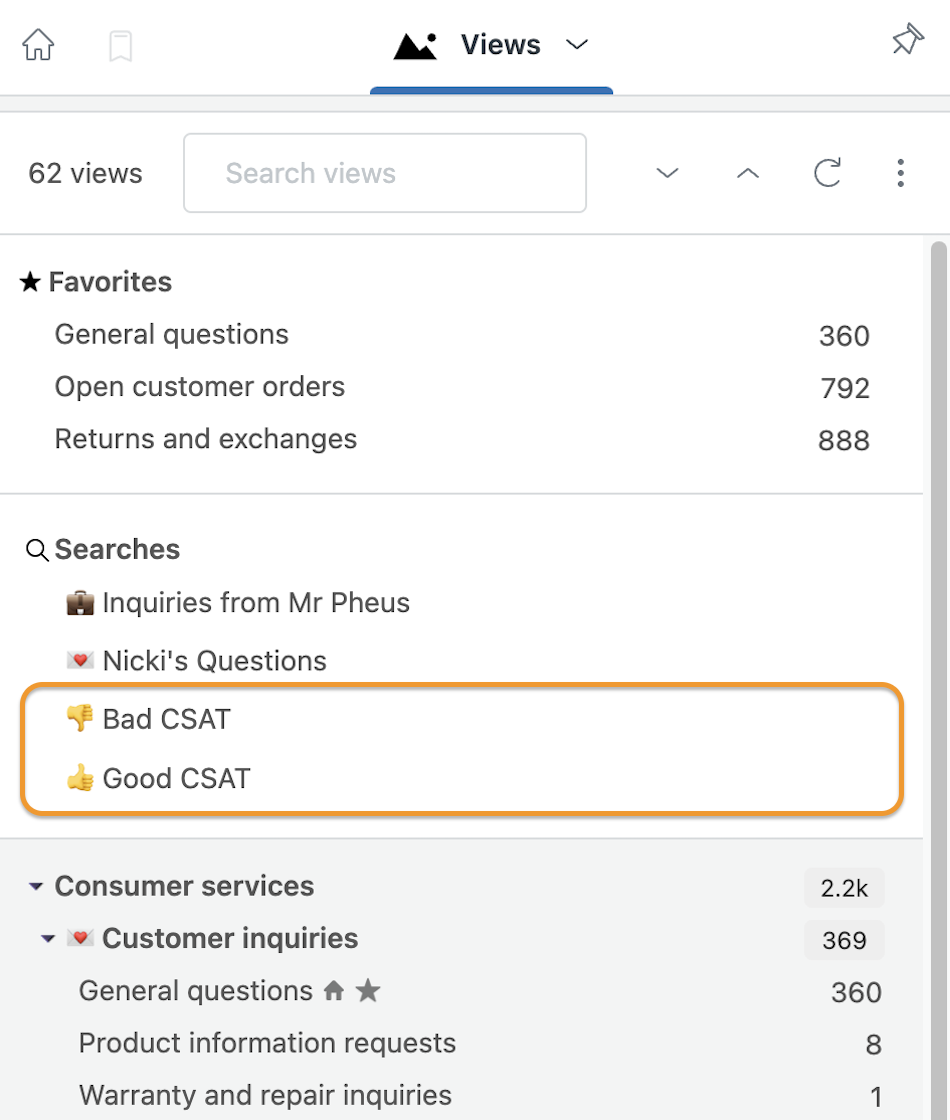Screen dimensions: 950x1120
Task: Click the star next to General questions
Action: click(368, 991)
